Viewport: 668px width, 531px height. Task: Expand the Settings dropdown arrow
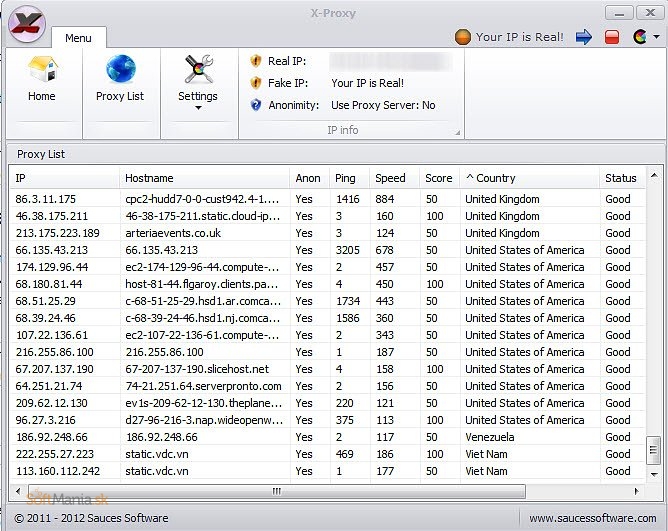point(198,108)
